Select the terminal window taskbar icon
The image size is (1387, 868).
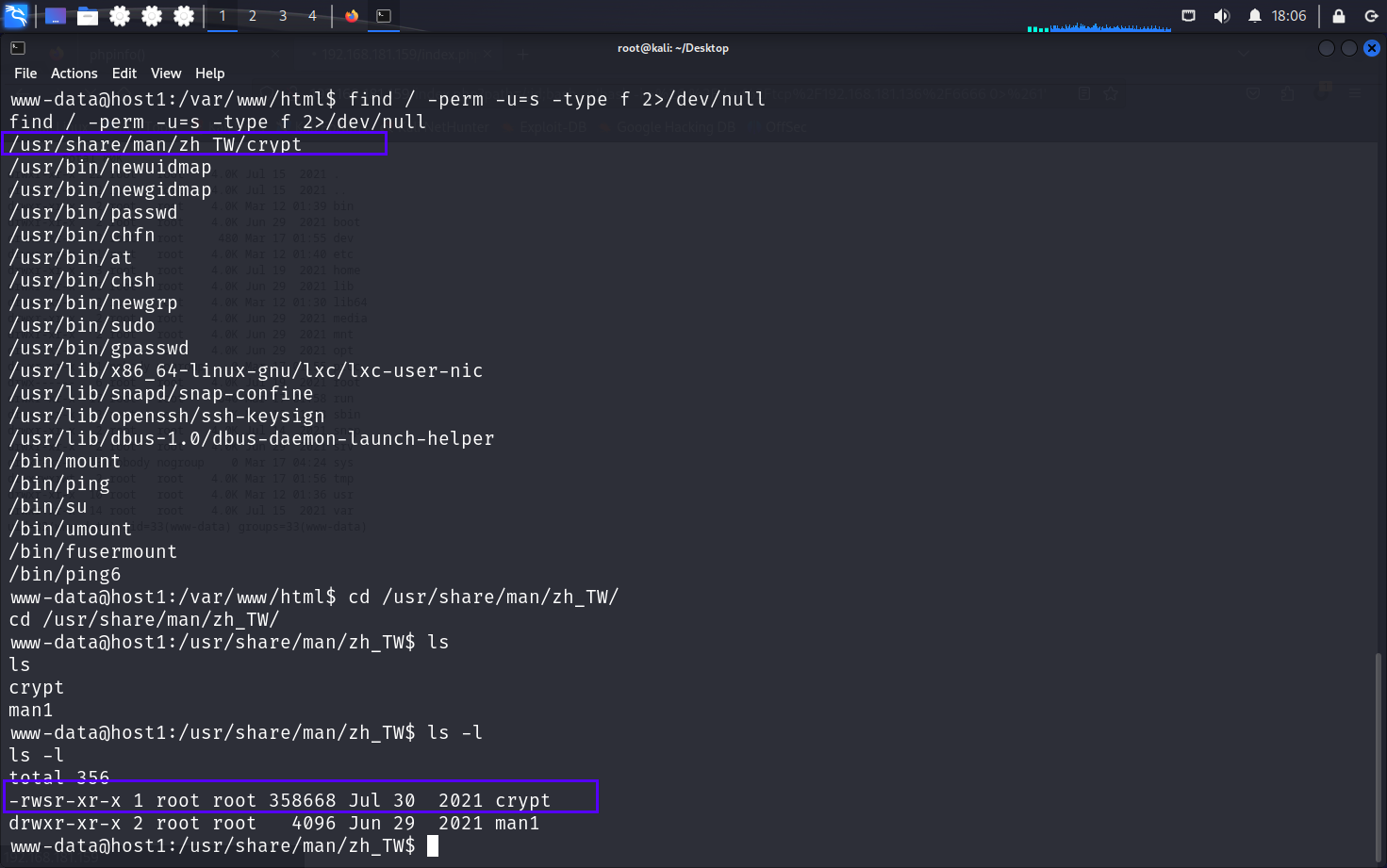(384, 16)
